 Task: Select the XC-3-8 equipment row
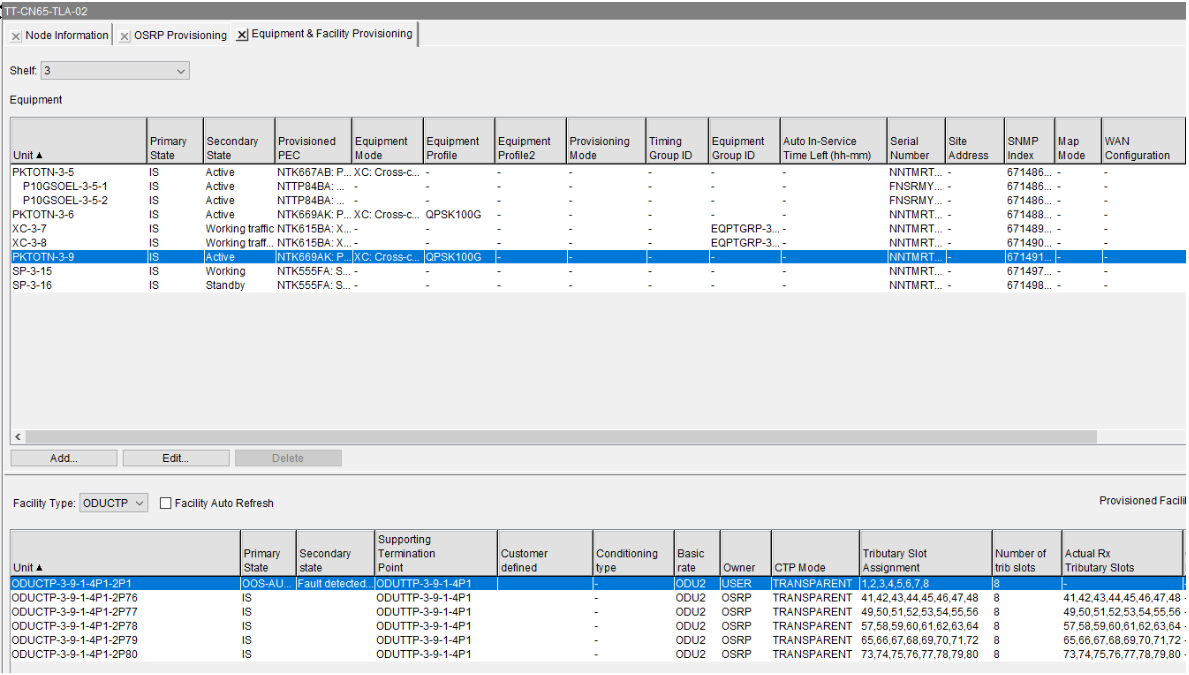(x=598, y=243)
